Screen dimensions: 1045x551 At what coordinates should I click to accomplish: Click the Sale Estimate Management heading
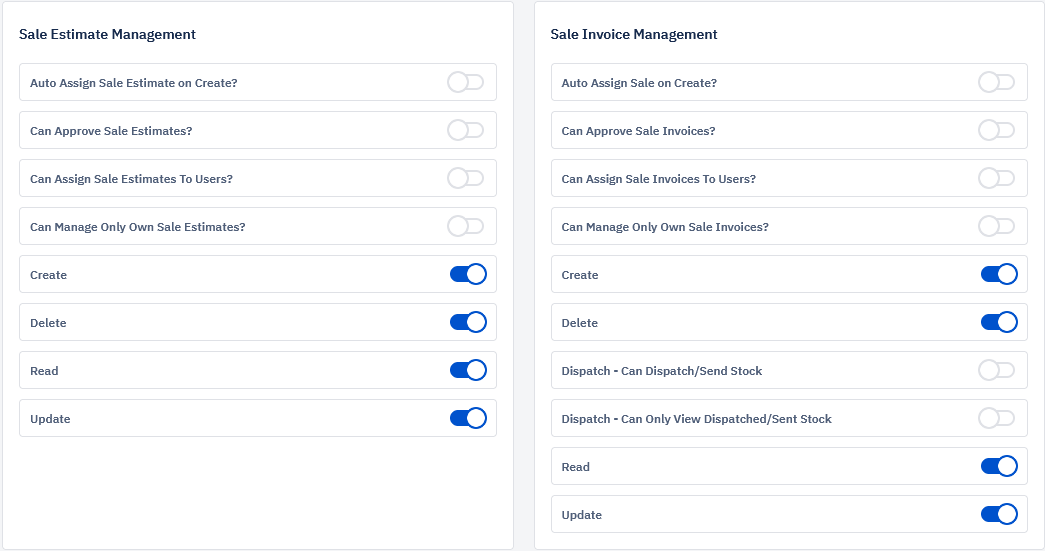(107, 35)
